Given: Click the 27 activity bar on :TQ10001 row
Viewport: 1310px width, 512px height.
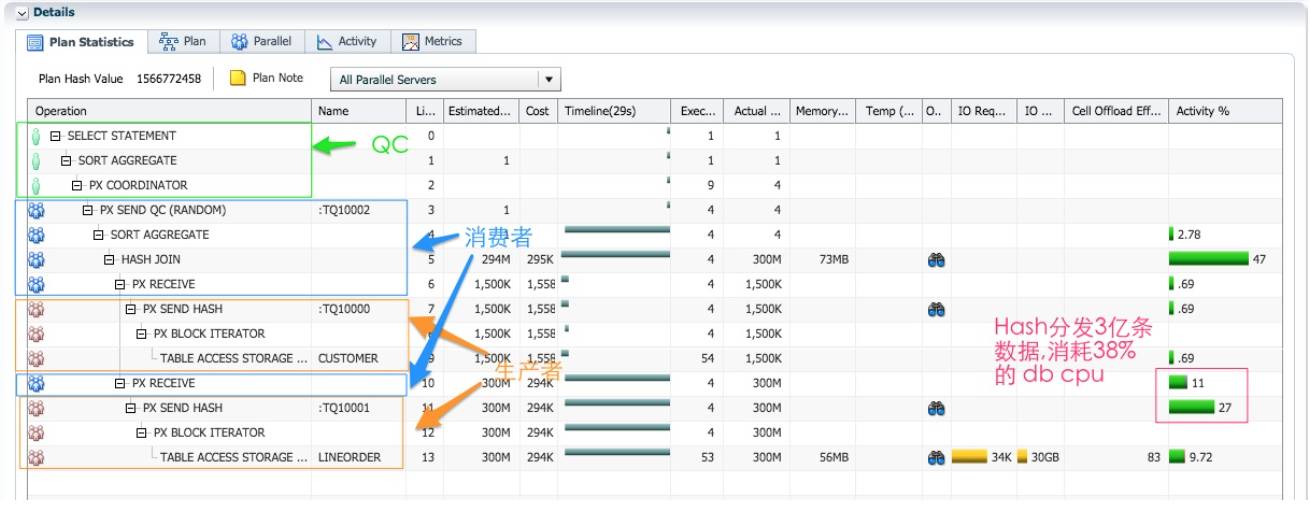Looking at the screenshot, I should (x=1192, y=408).
